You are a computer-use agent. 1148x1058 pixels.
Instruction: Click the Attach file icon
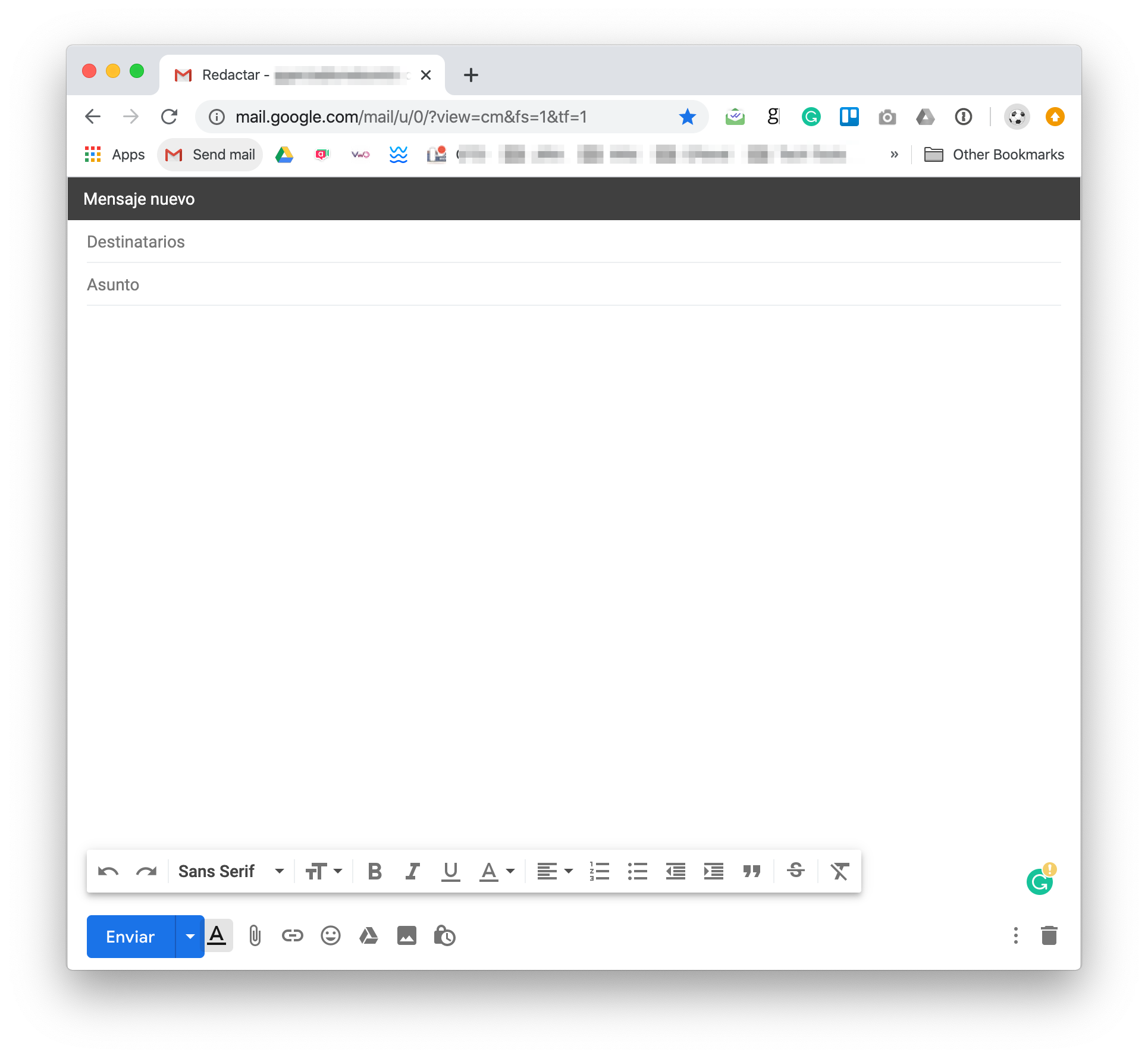(254, 936)
